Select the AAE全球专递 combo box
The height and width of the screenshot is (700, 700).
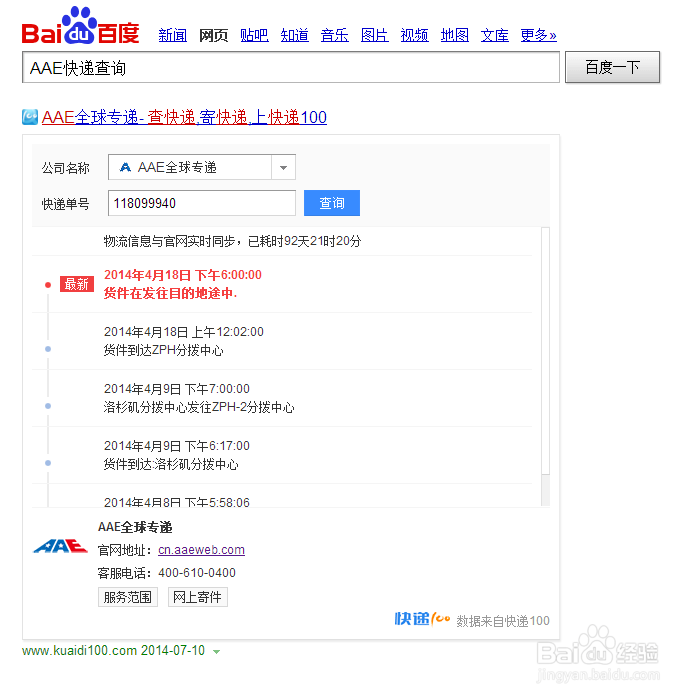[x=202, y=167]
